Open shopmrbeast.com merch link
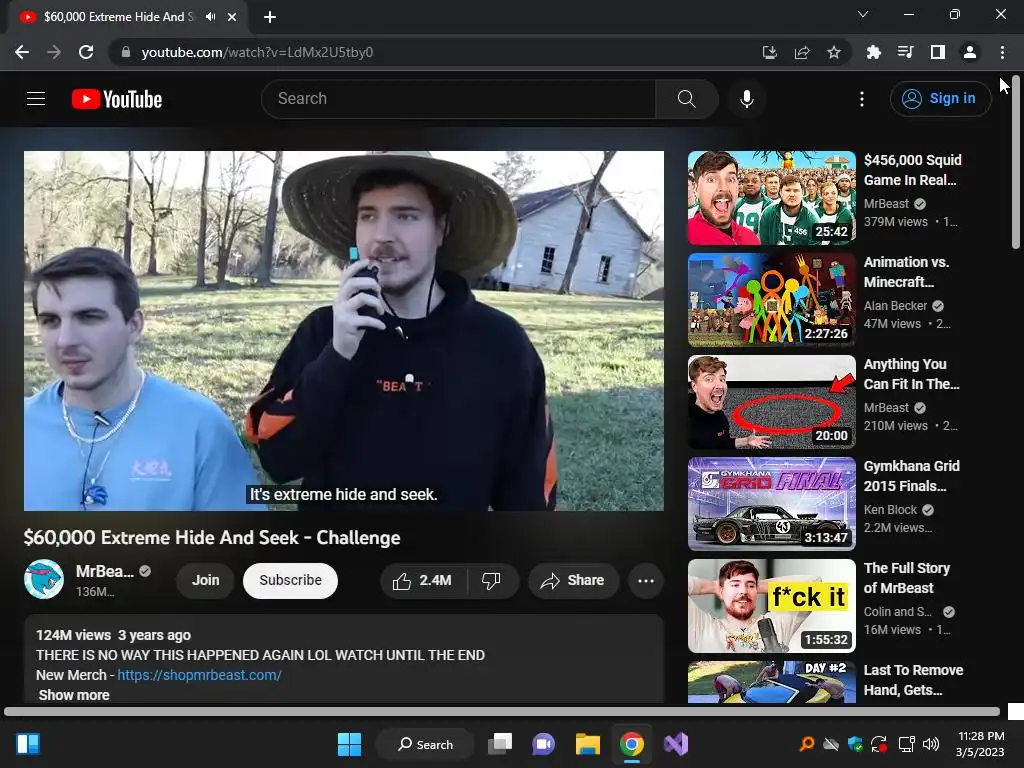 pyautogui.click(x=199, y=675)
